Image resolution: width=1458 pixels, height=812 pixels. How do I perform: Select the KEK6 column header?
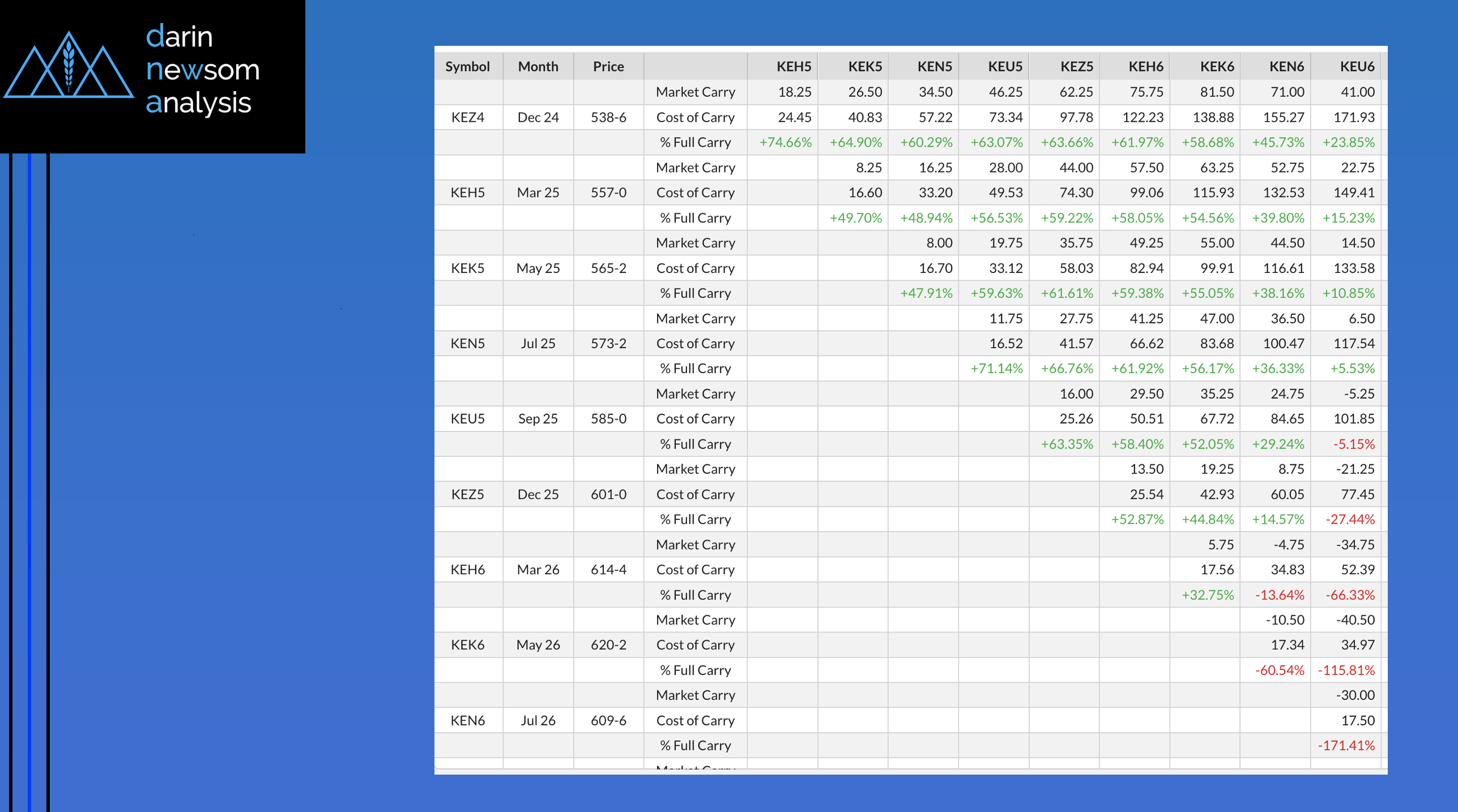[1217, 66]
